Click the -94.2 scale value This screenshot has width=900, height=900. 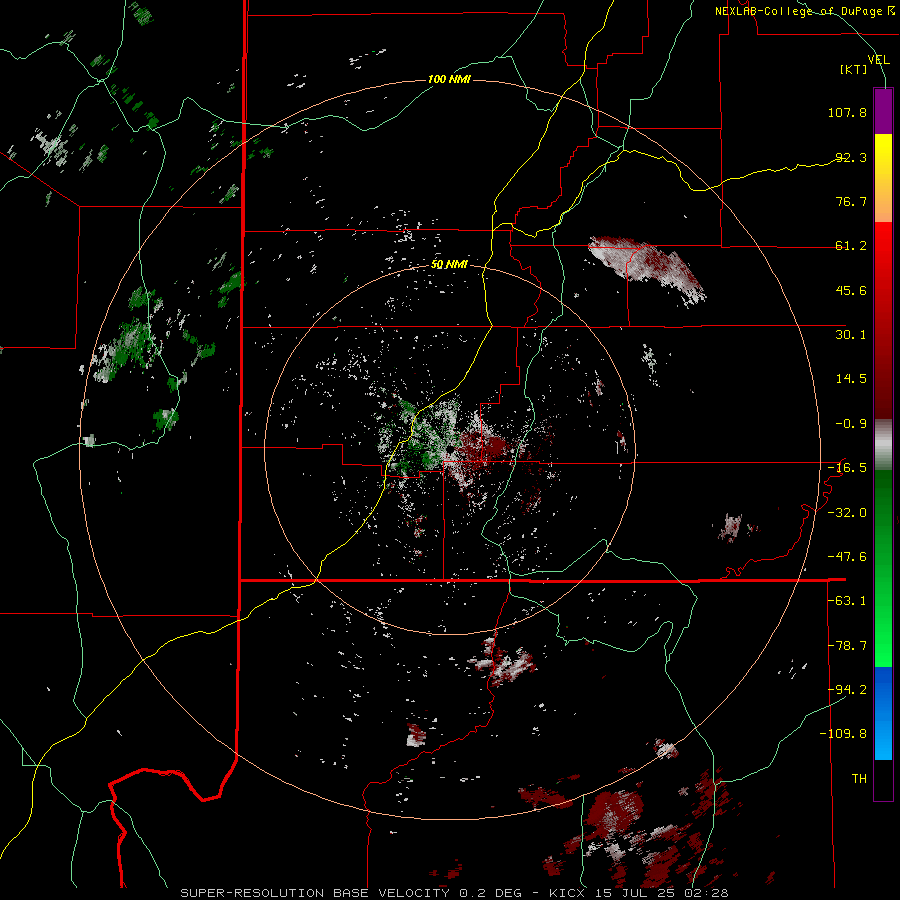click(x=847, y=690)
